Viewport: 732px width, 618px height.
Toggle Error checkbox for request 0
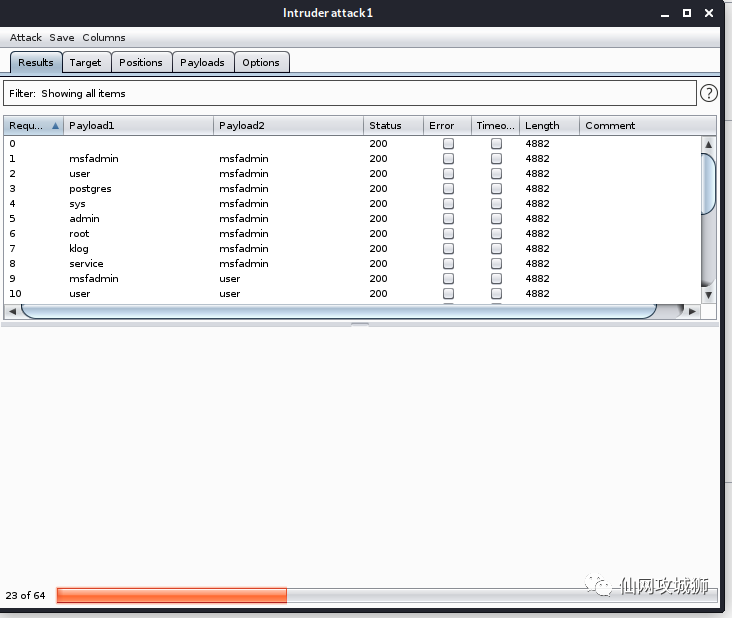click(448, 143)
